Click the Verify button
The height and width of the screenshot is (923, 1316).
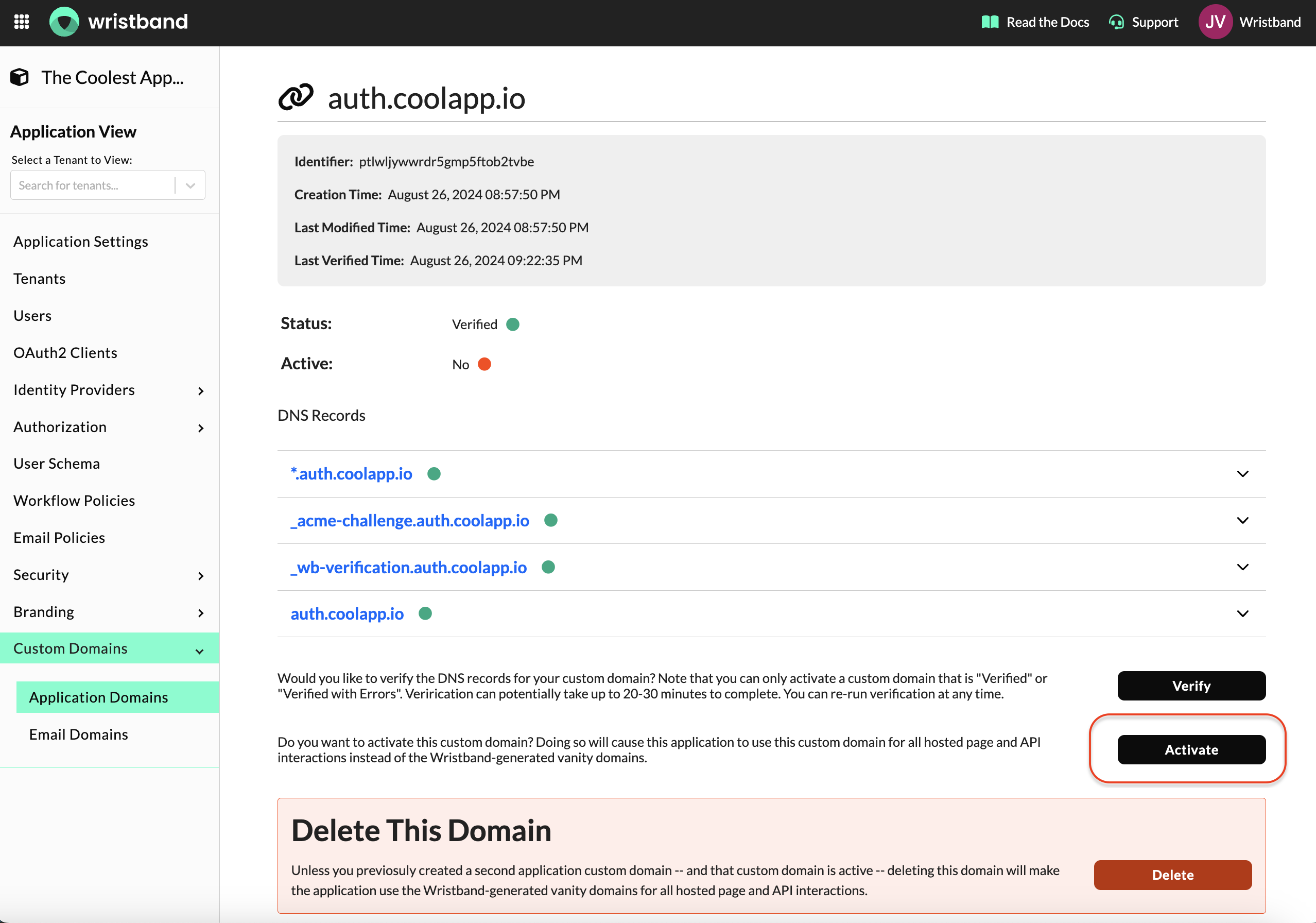(1191, 686)
